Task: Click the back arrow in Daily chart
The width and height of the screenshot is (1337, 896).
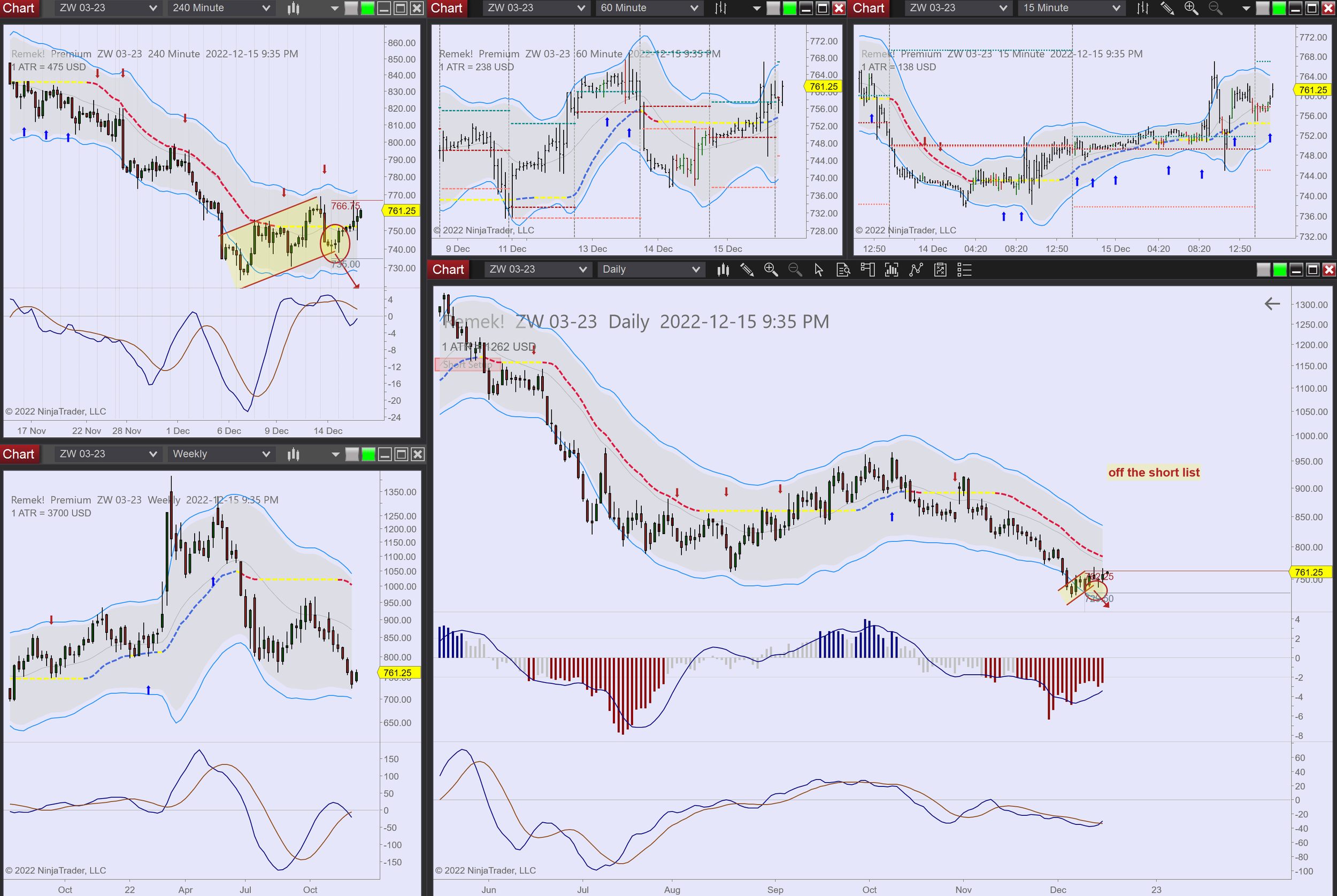Action: (1272, 304)
